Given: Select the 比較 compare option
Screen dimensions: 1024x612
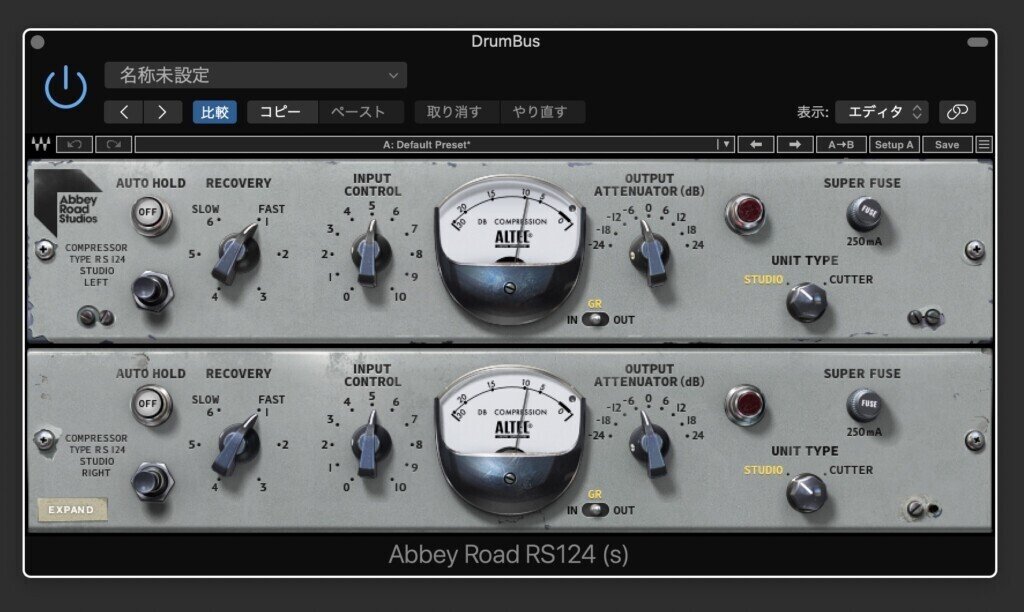Looking at the screenshot, I should (x=214, y=112).
